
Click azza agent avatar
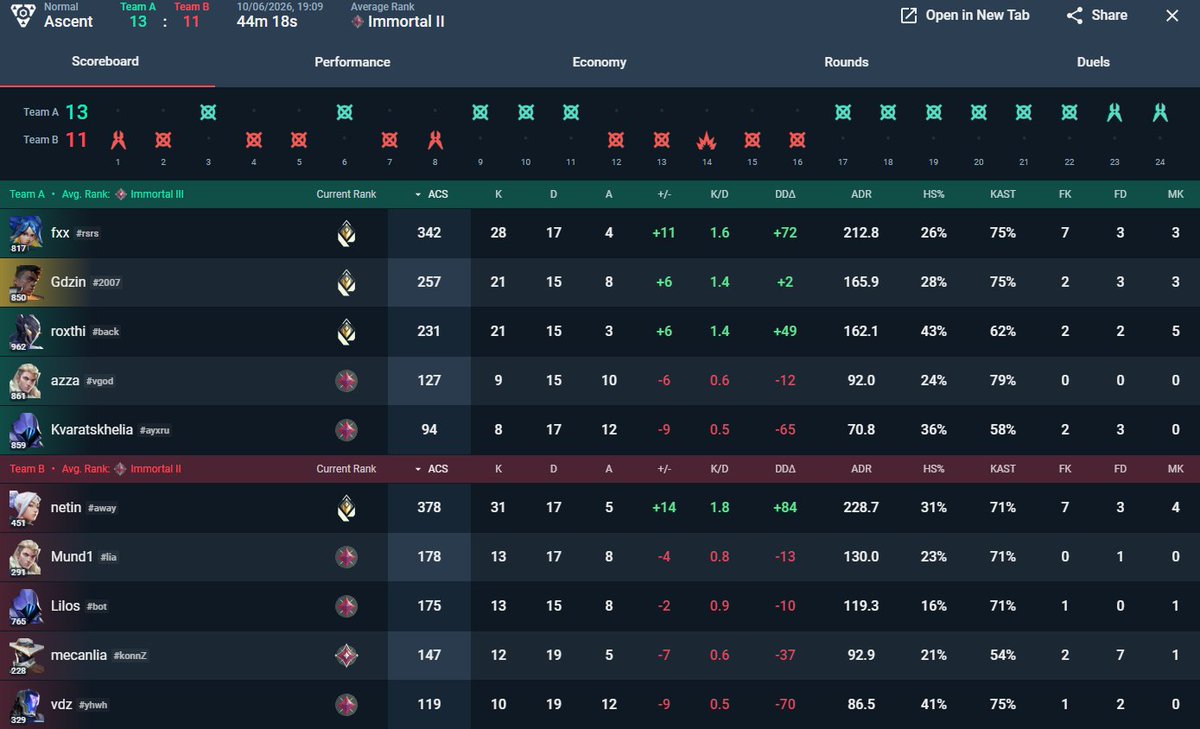tap(25, 380)
